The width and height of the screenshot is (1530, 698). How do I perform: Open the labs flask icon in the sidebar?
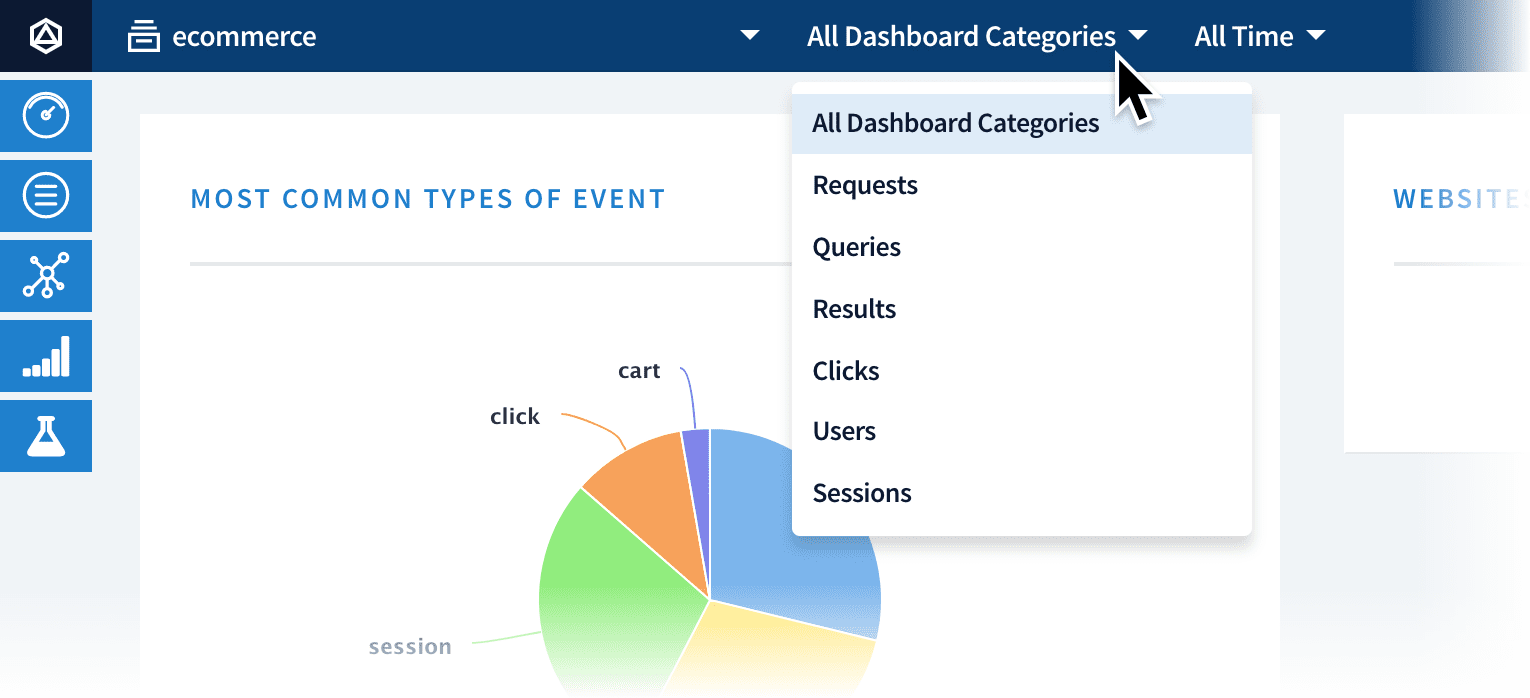click(x=46, y=436)
